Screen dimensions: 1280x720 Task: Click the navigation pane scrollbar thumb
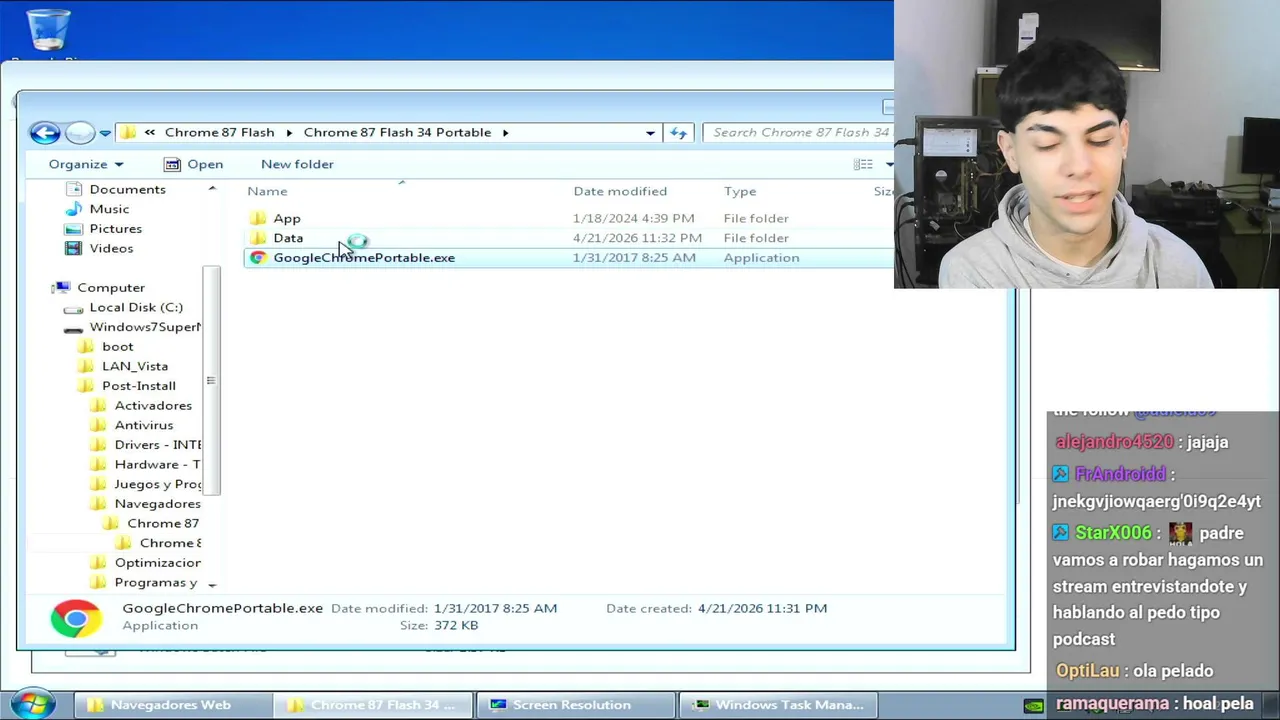point(211,380)
